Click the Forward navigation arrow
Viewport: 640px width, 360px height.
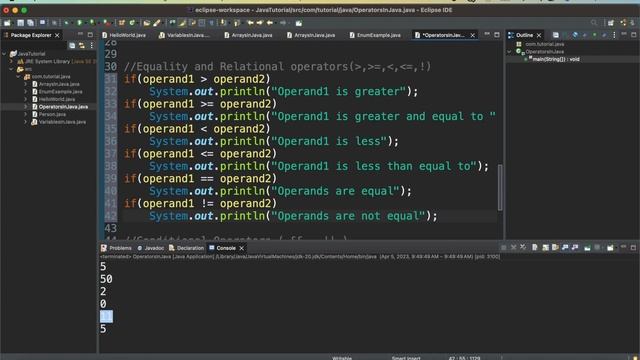click(283, 23)
